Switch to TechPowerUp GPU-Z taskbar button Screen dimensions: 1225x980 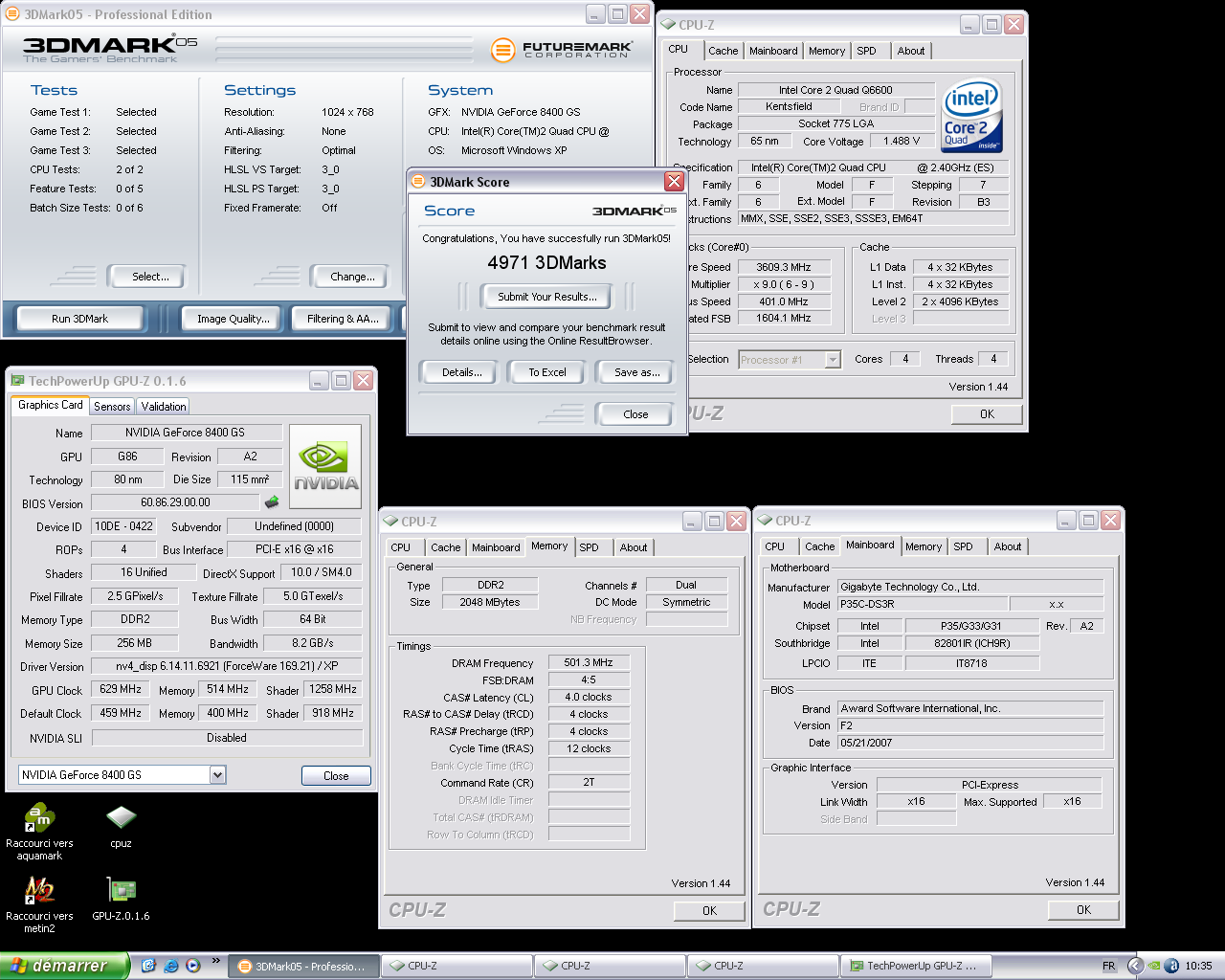click(916, 967)
